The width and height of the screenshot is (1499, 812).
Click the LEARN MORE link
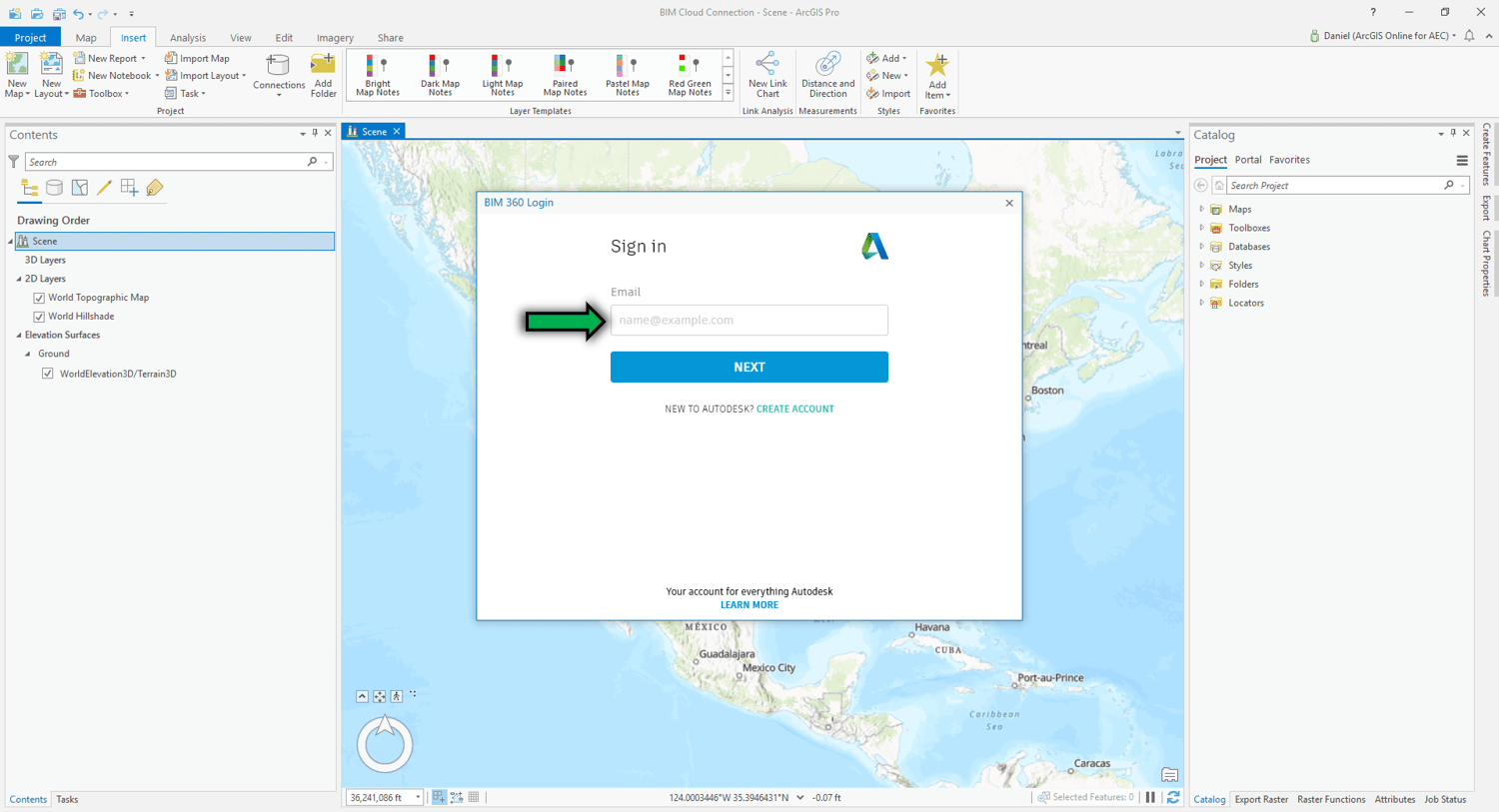[x=749, y=605]
